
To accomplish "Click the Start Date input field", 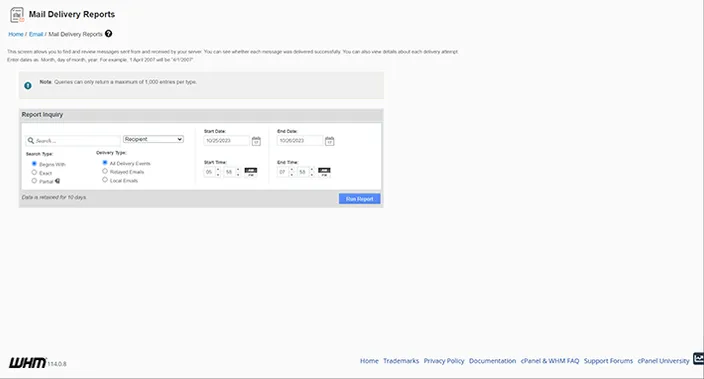I will pyautogui.click(x=227, y=141).
